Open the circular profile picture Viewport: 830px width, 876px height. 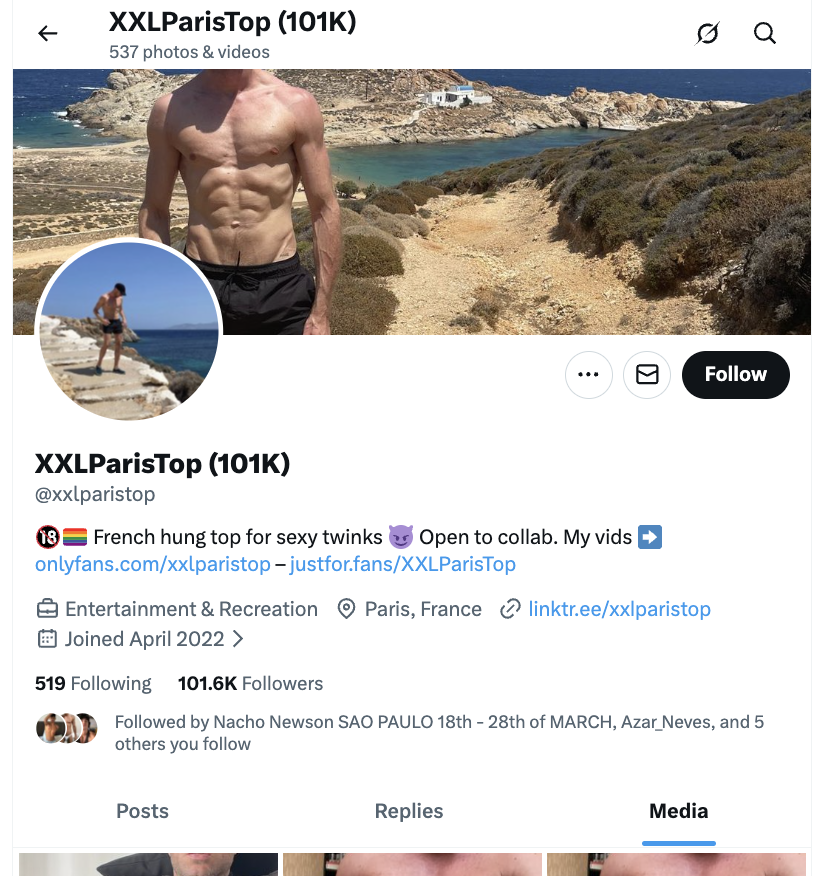[128, 330]
